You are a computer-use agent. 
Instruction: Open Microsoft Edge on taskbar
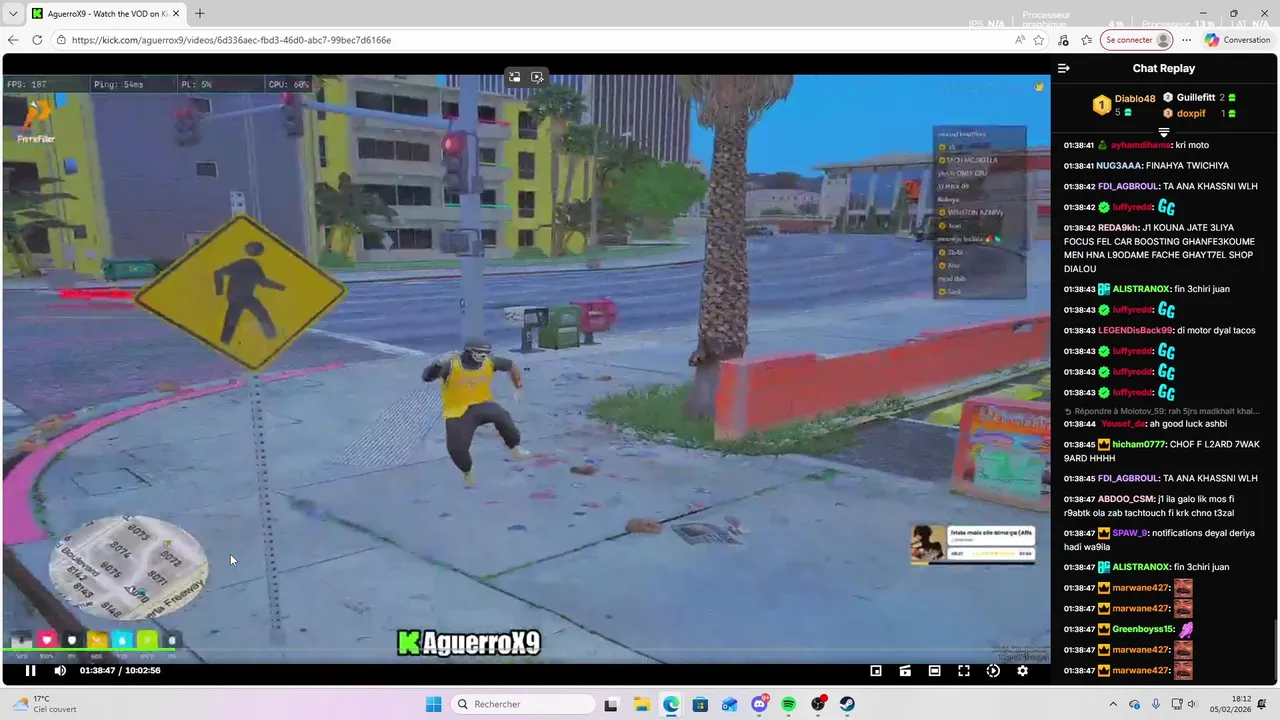(670, 705)
